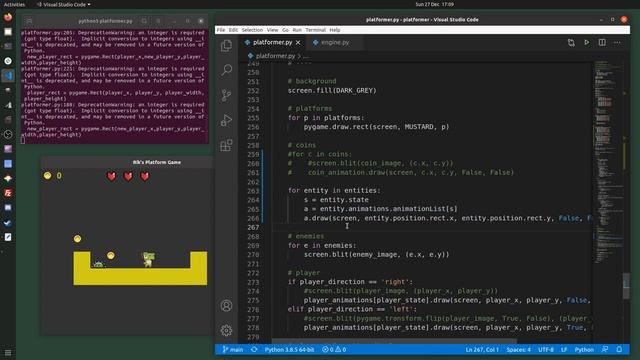
Task: Open the Run menu
Action: (x=297, y=30)
